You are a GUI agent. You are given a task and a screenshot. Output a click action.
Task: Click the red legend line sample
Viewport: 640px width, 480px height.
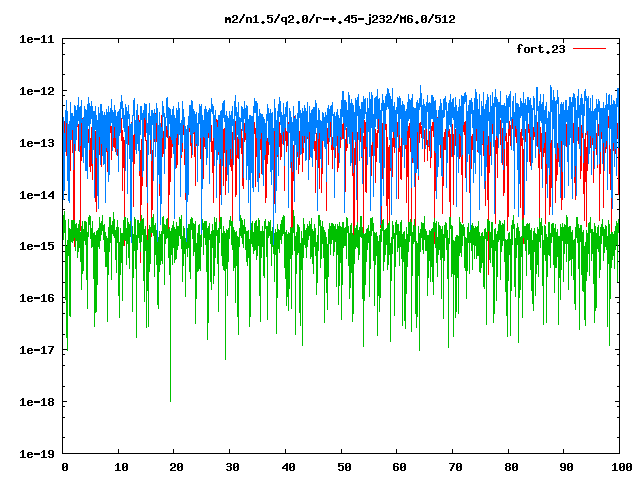589,49
